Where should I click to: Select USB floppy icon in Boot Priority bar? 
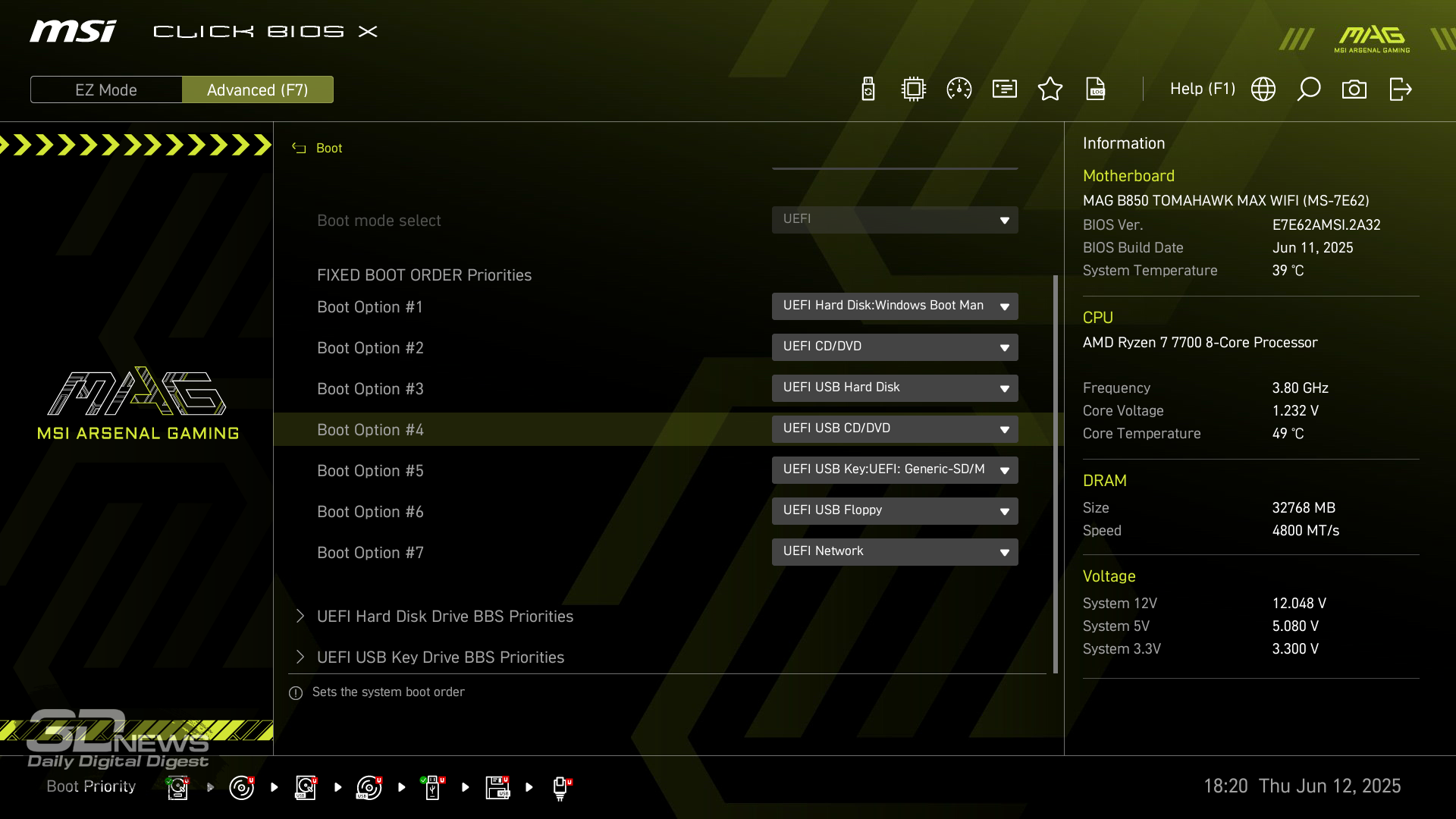point(497,788)
